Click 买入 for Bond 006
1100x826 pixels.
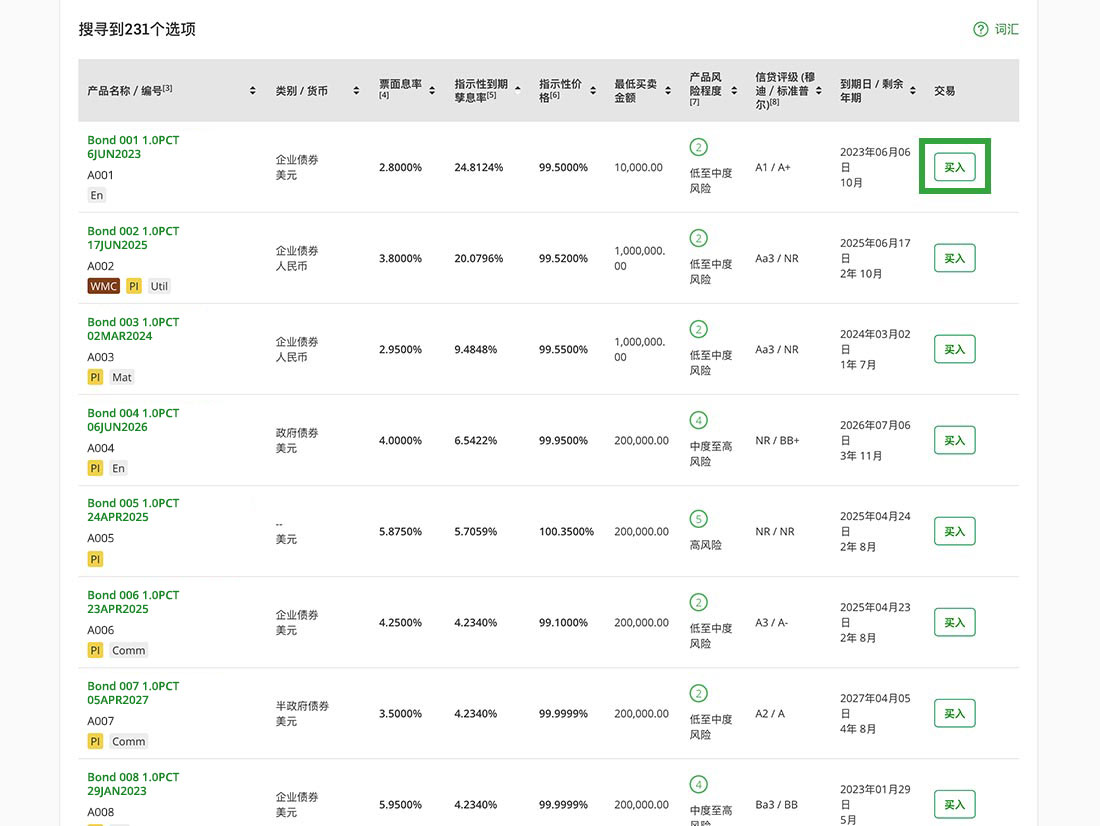point(954,622)
